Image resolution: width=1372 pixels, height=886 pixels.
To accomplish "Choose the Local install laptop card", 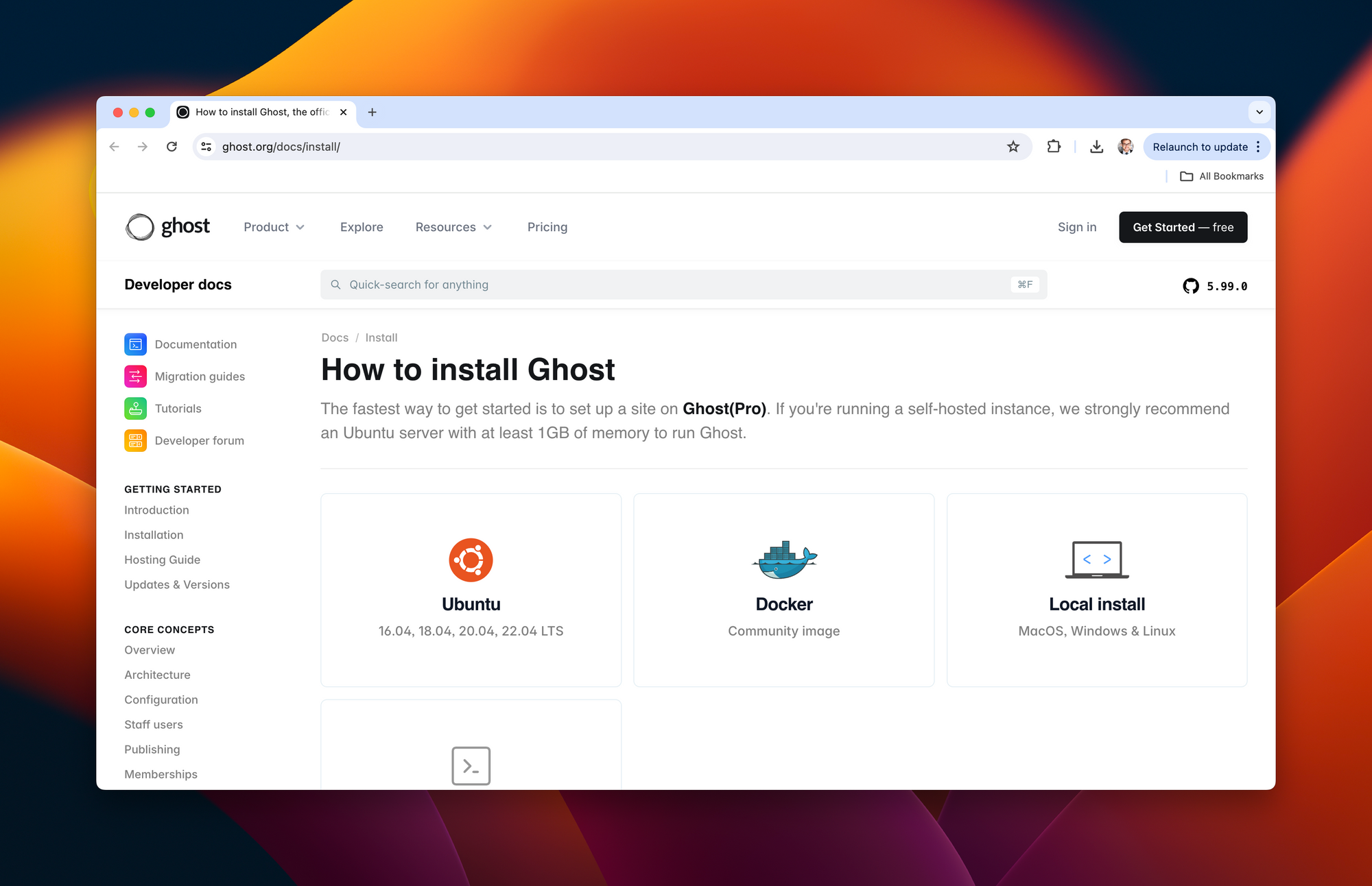I will pos(1096,590).
